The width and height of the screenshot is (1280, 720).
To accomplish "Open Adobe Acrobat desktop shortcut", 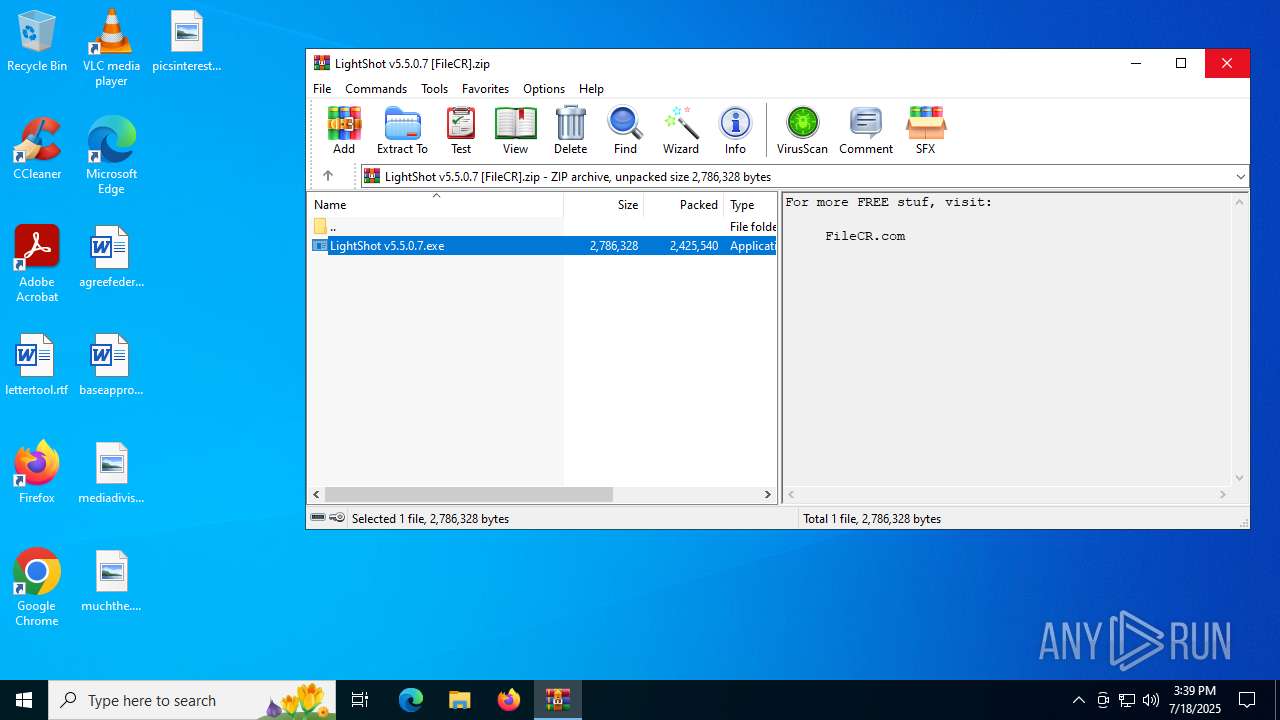I will point(37,264).
